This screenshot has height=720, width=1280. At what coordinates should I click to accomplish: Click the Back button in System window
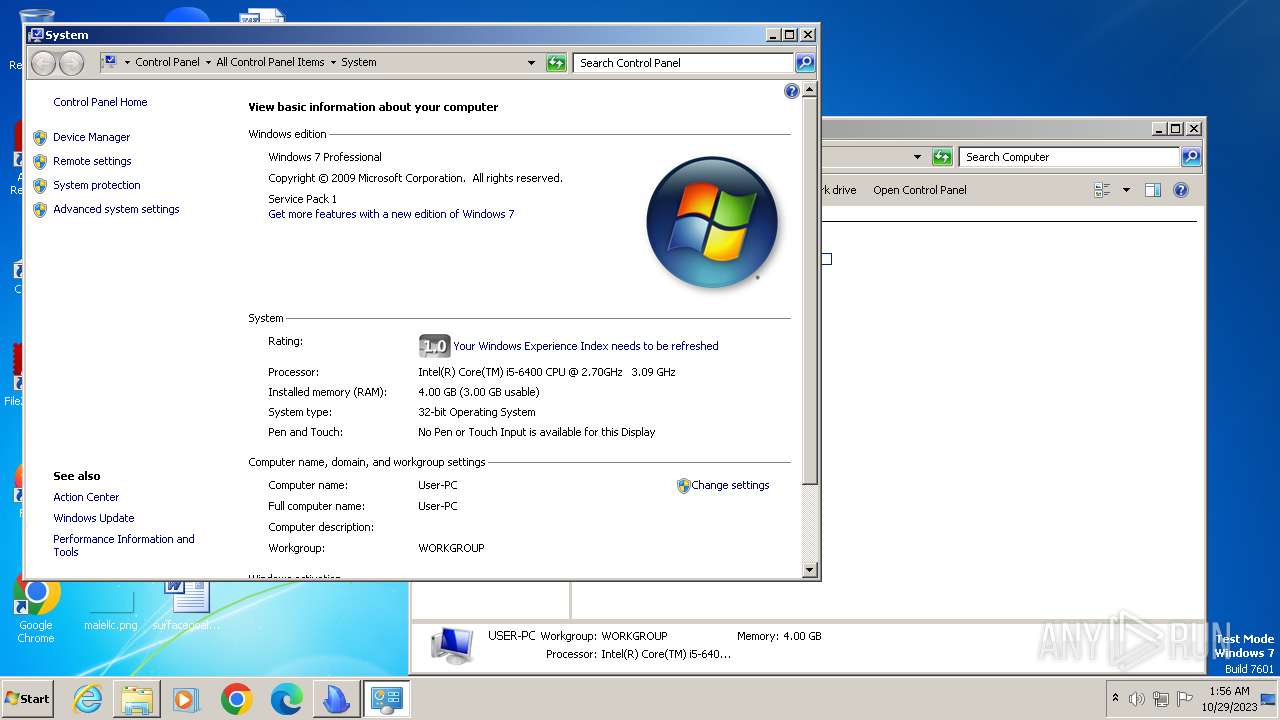pyautogui.click(x=43, y=63)
